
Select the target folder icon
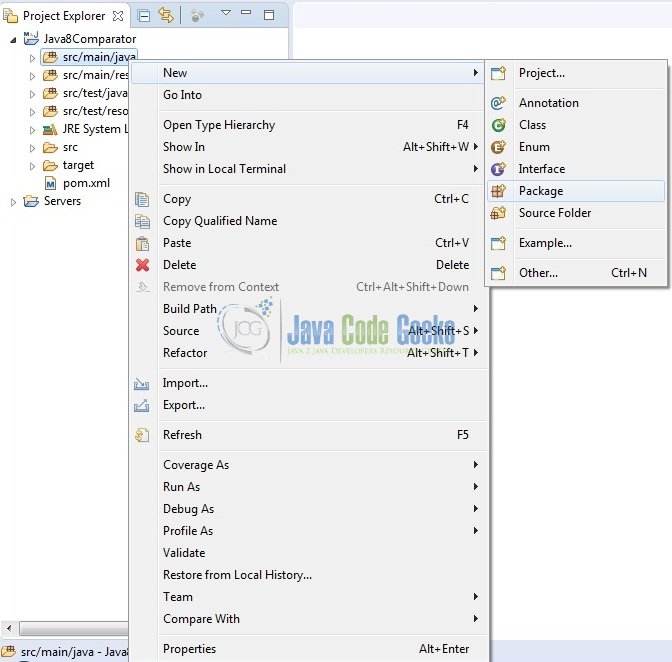click(x=50, y=165)
